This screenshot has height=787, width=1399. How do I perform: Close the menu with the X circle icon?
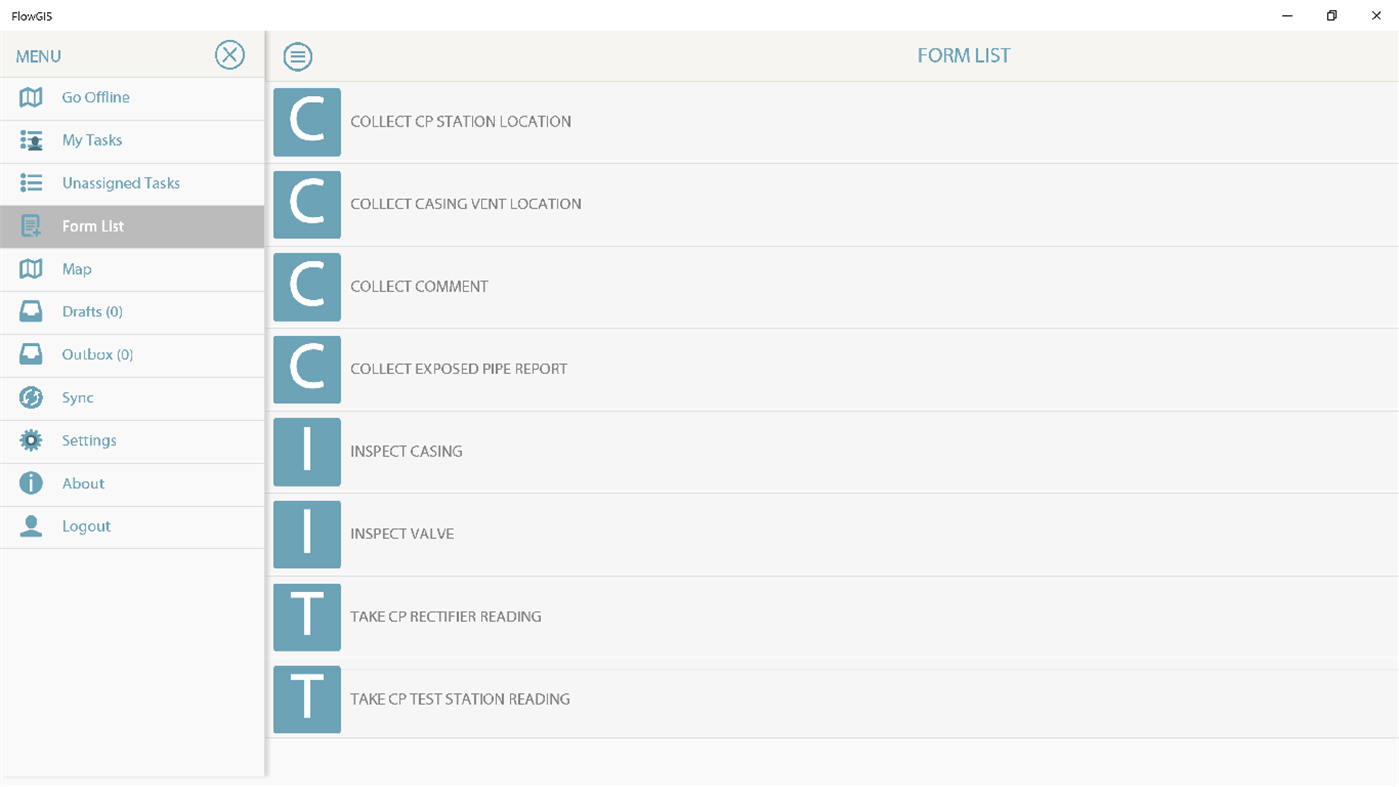tap(230, 55)
